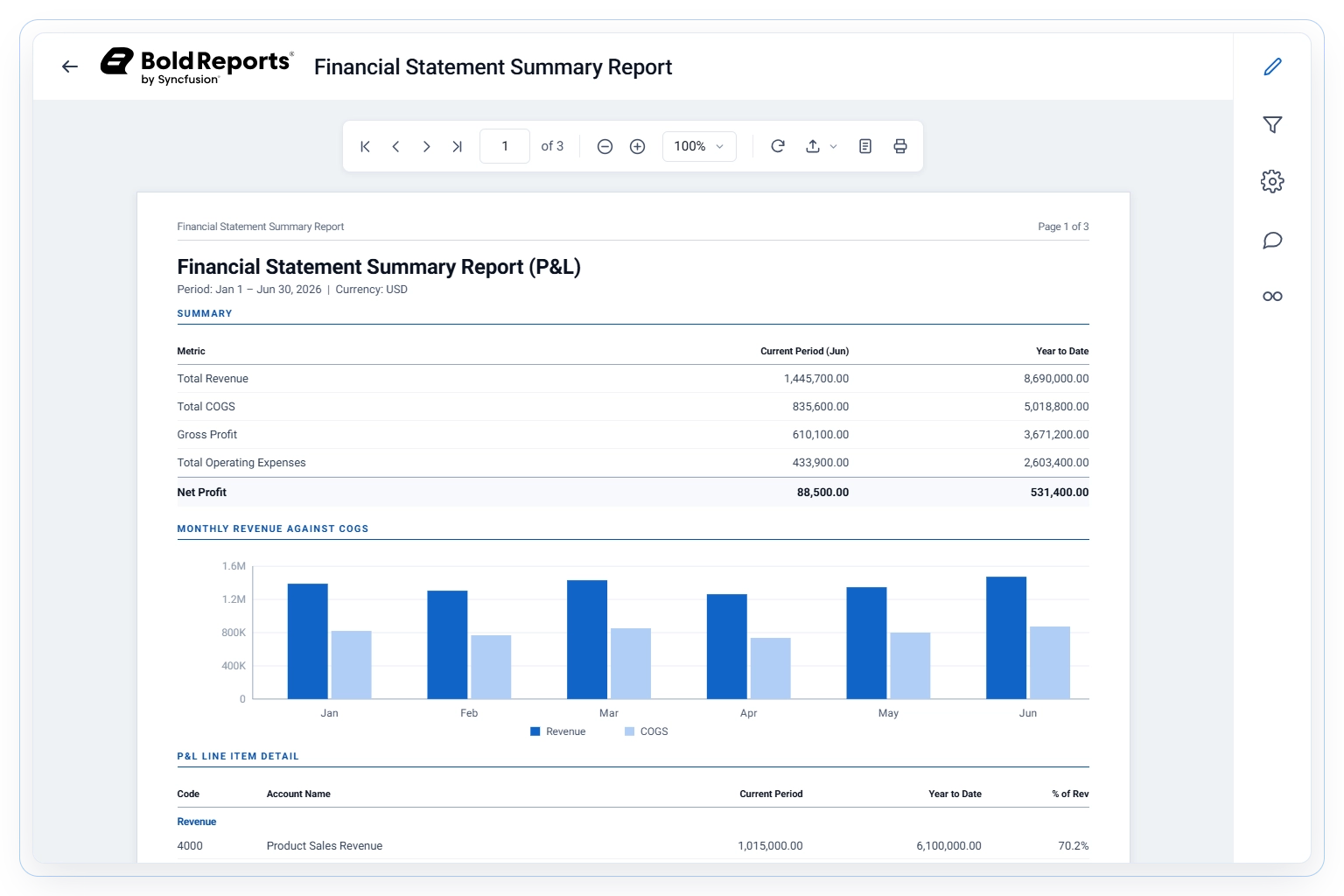This screenshot has height=896, width=1344.
Task: Expand the 100% zoom dropdown
Action: pos(699,146)
